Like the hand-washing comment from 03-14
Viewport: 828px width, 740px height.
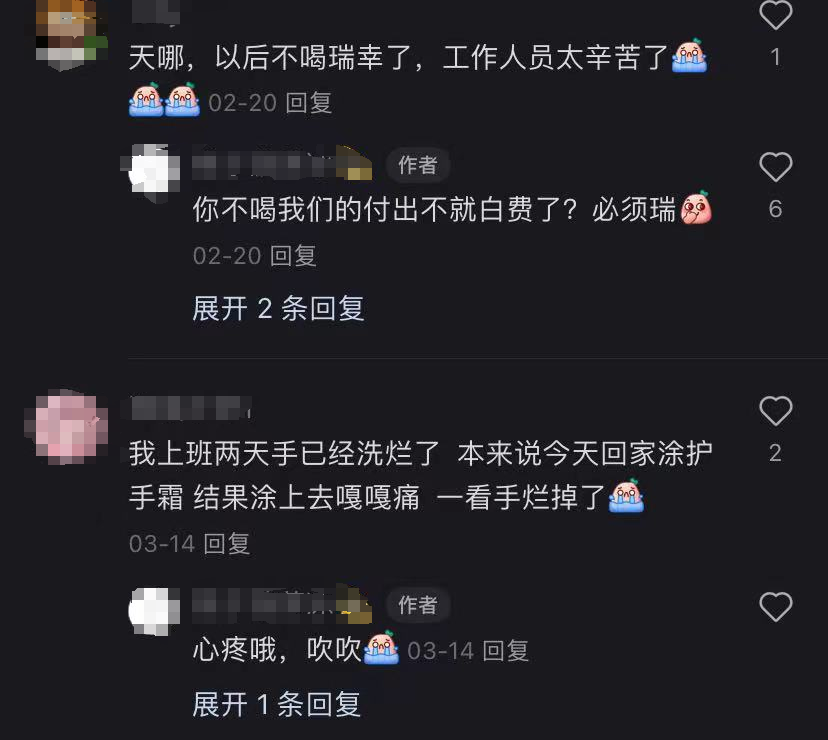(775, 410)
